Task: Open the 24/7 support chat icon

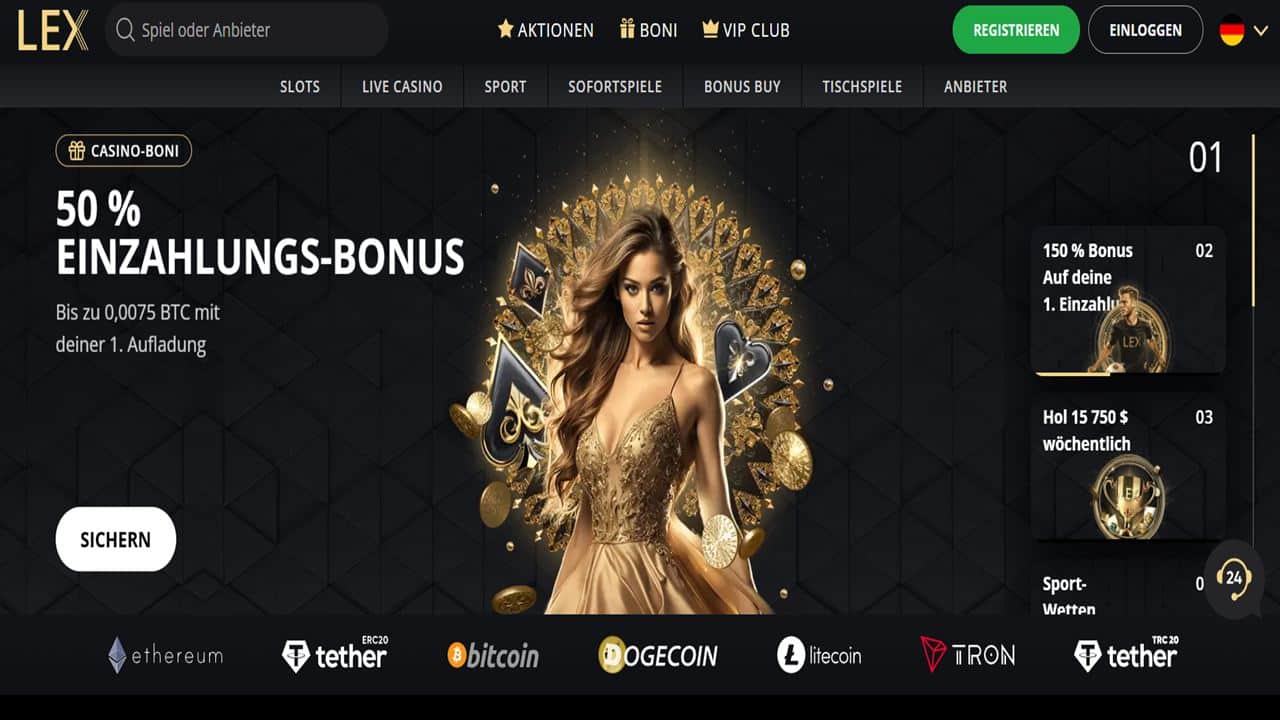Action: click(x=1234, y=578)
